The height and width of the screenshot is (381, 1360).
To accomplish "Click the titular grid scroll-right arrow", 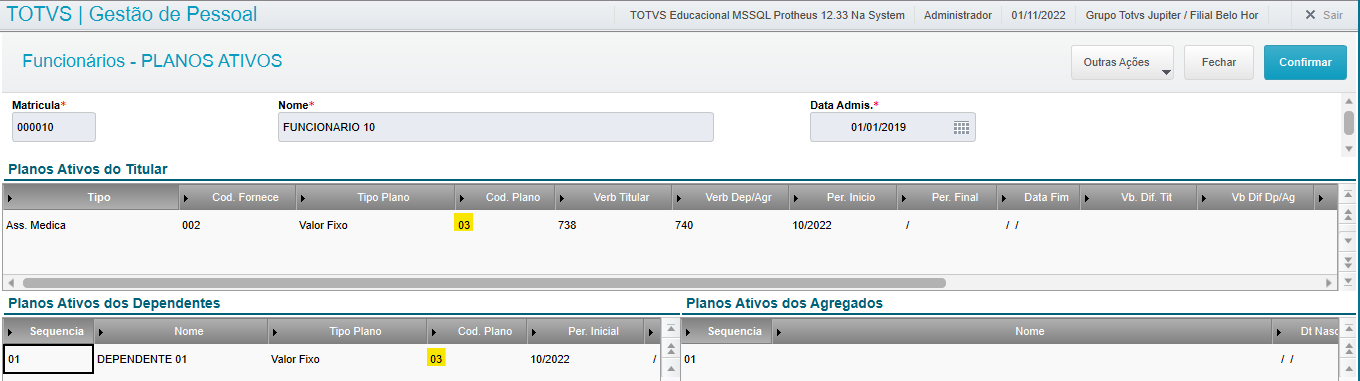I will pos(1329,283).
